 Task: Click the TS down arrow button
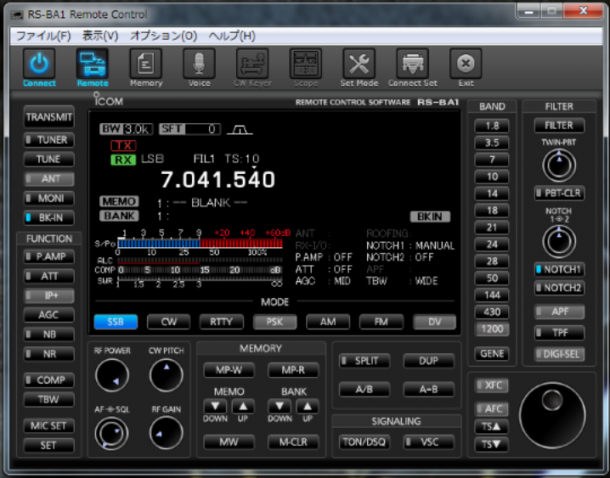coord(491,444)
